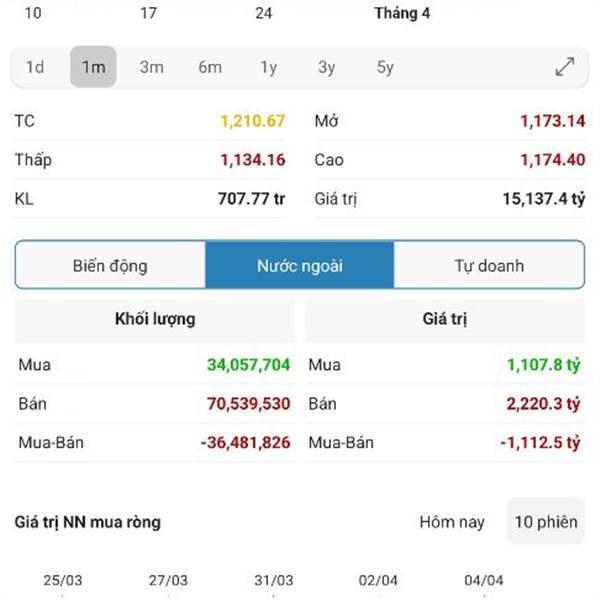The image size is (600, 600).
Task: Select the 3m time range
Action: click(x=152, y=67)
